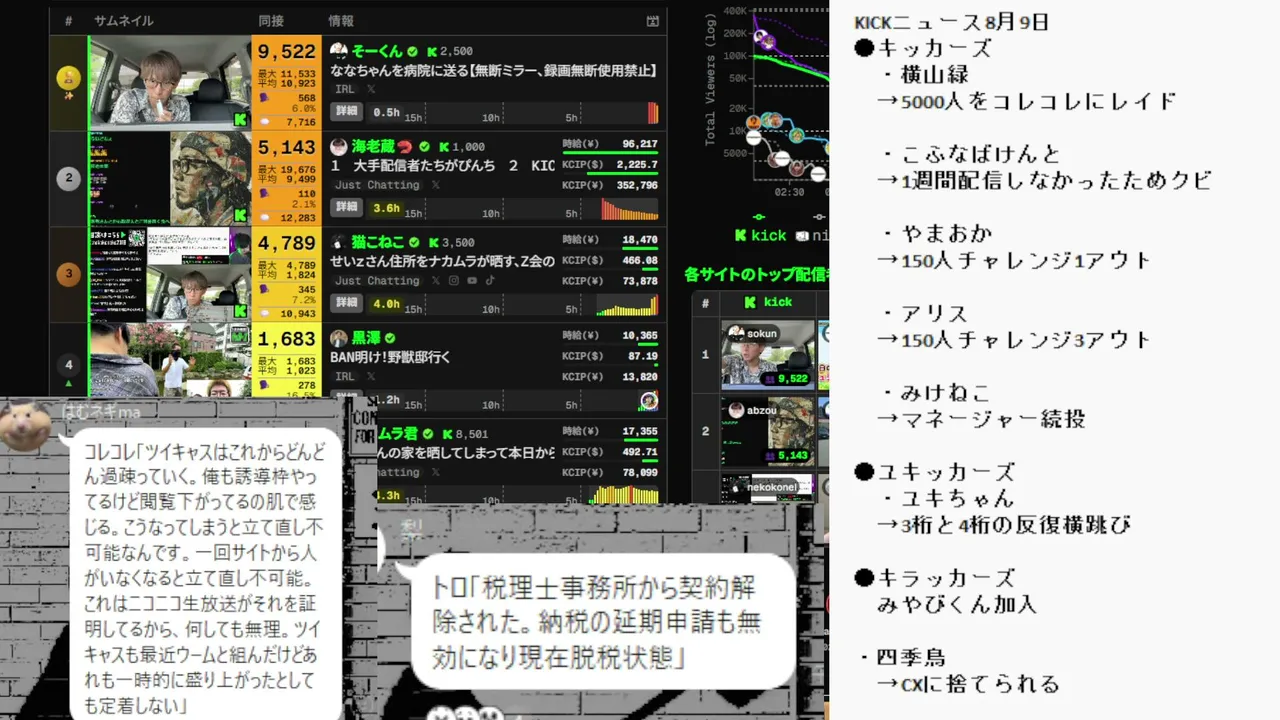
Task: Click the calendar icon in the ranking table header
Action: point(653,20)
